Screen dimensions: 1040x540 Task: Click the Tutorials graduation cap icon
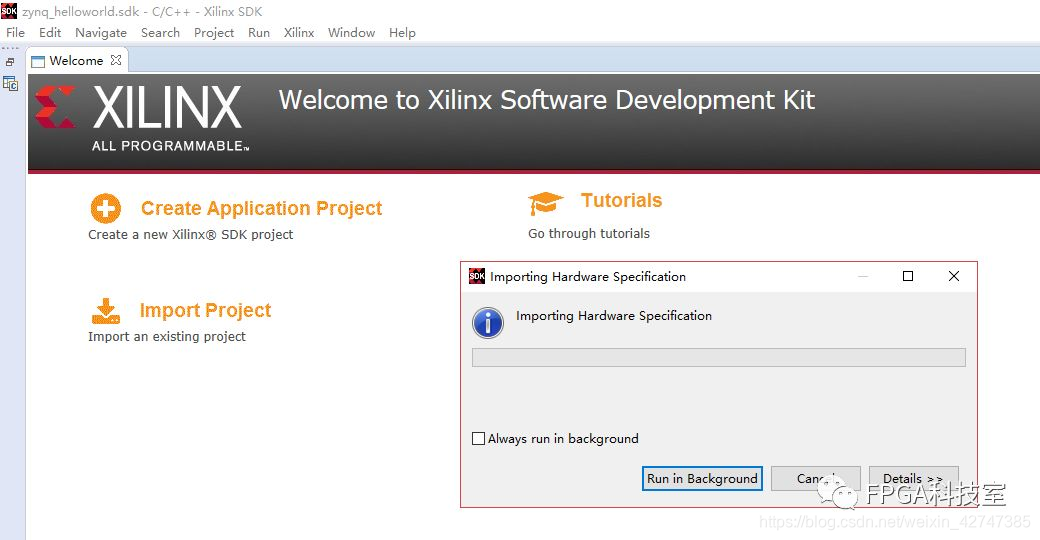pyautogui.click(x=545, y=202)
